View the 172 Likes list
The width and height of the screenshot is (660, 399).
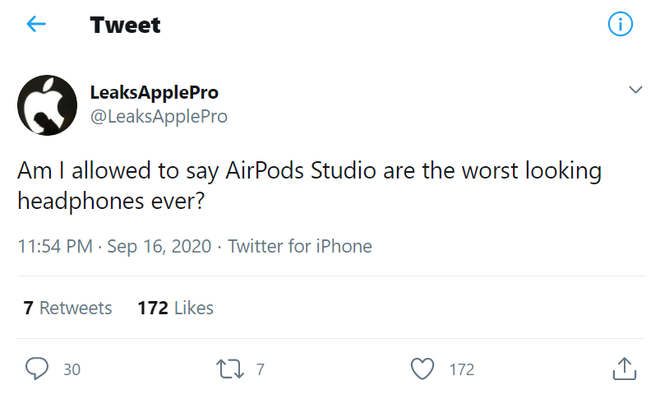pyautogui.click(x=176, y=308)
